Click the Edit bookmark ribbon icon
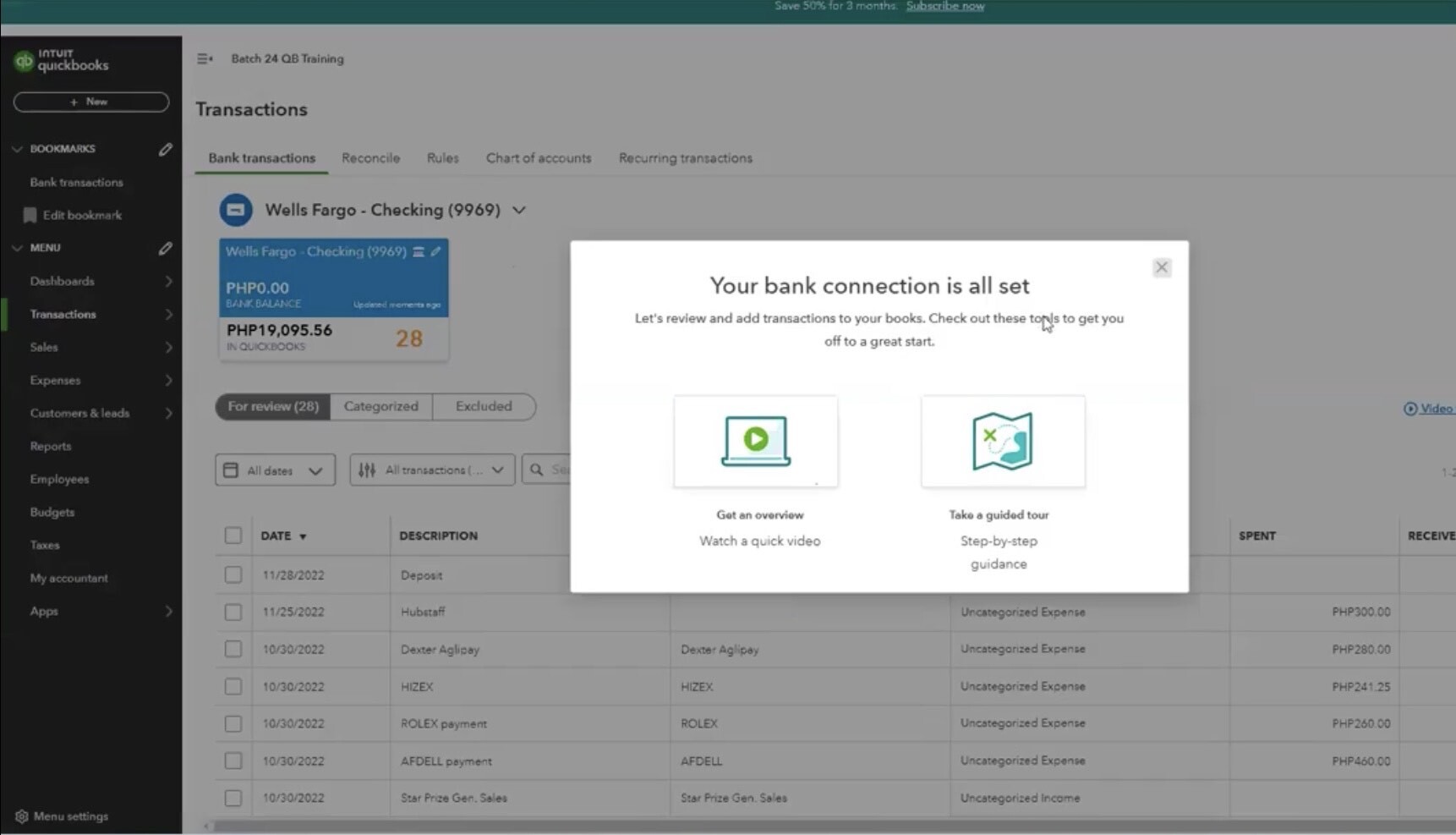Screen dimensions: 1456x835 pyautogui.click(x=30, y=215)
